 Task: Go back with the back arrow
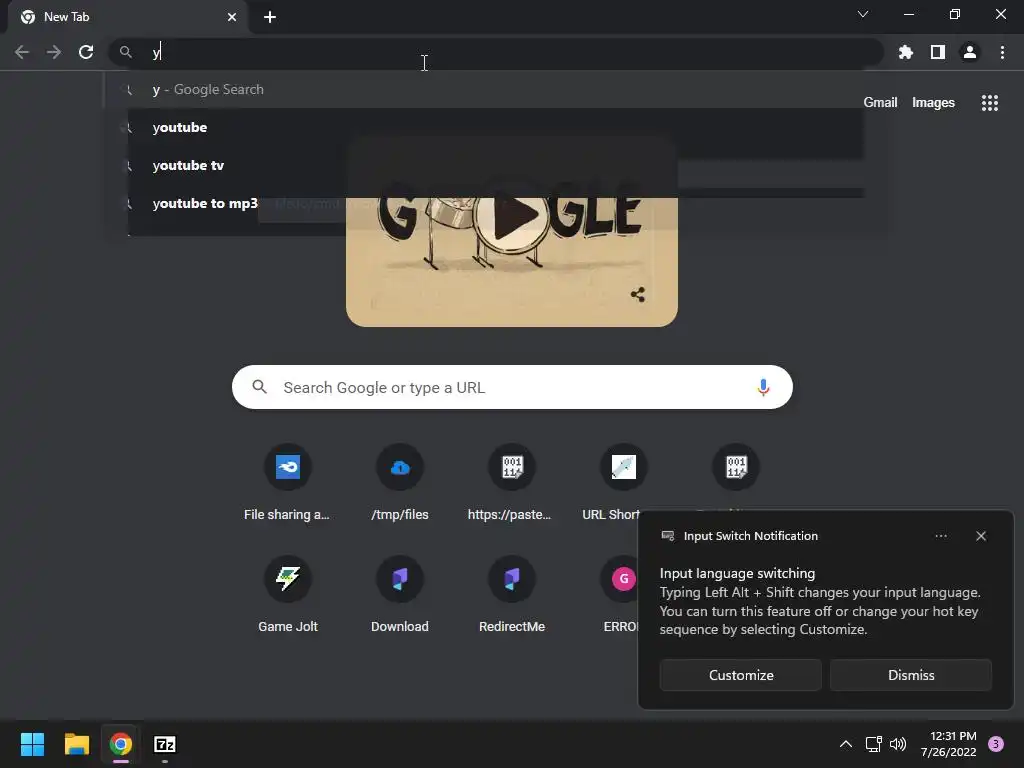coord(22,52)
